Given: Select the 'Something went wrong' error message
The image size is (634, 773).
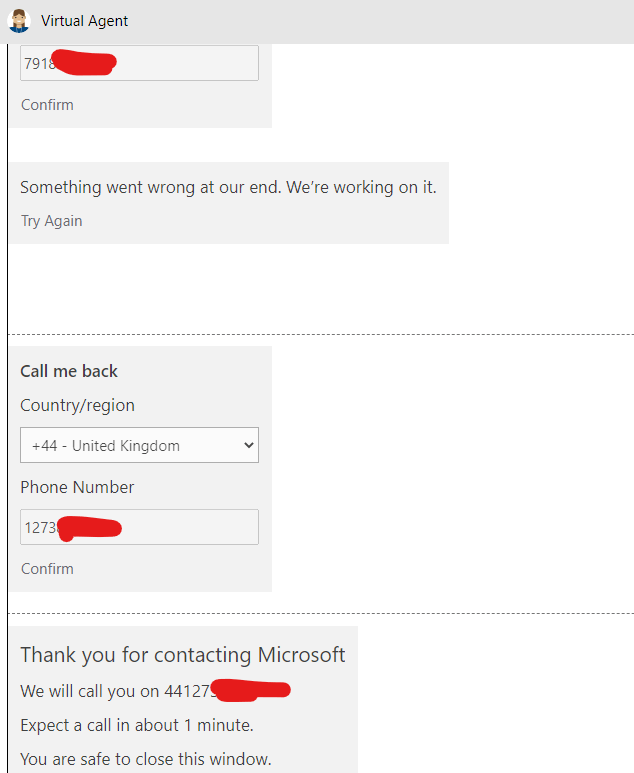Looking at the screenshot, I should click(228, 187).
